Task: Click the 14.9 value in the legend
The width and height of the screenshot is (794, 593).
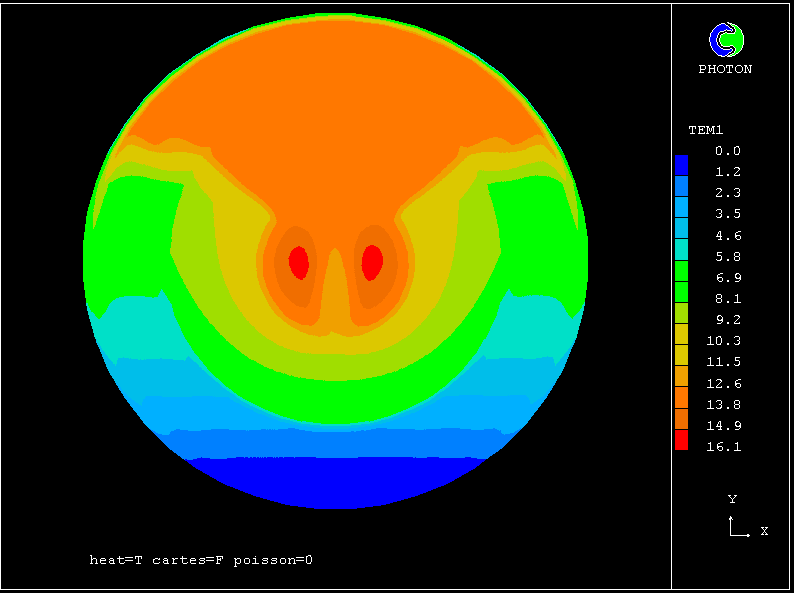Action: [727, 426]
